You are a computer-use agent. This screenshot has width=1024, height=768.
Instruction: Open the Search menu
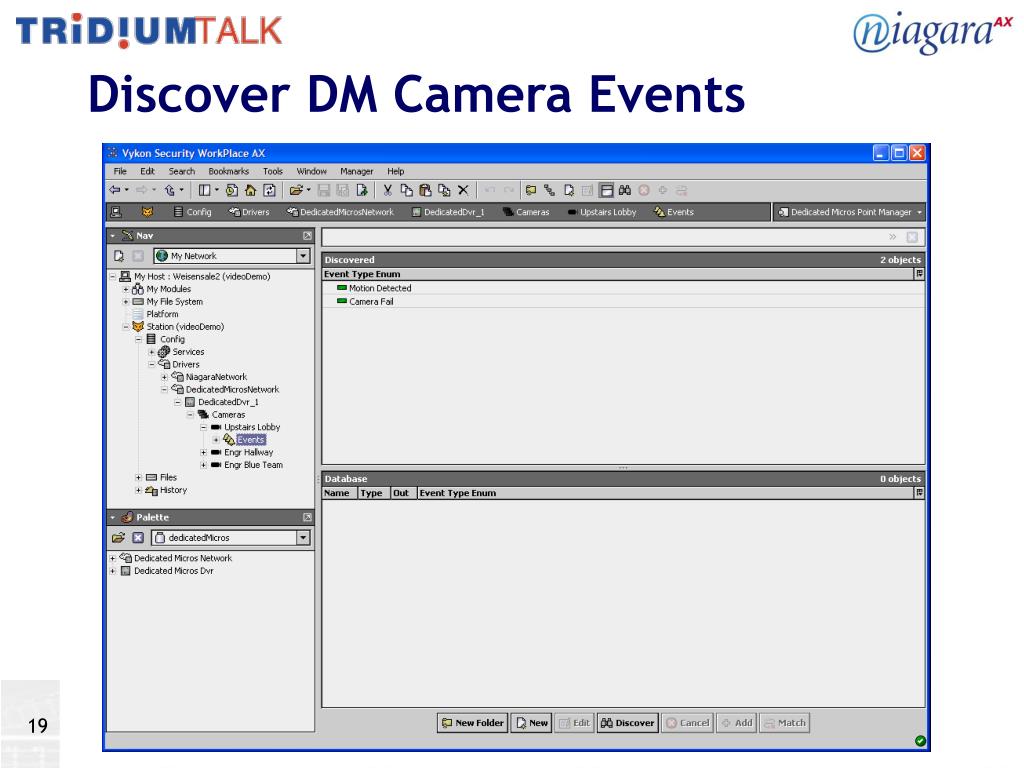click(x=182, y=171)
